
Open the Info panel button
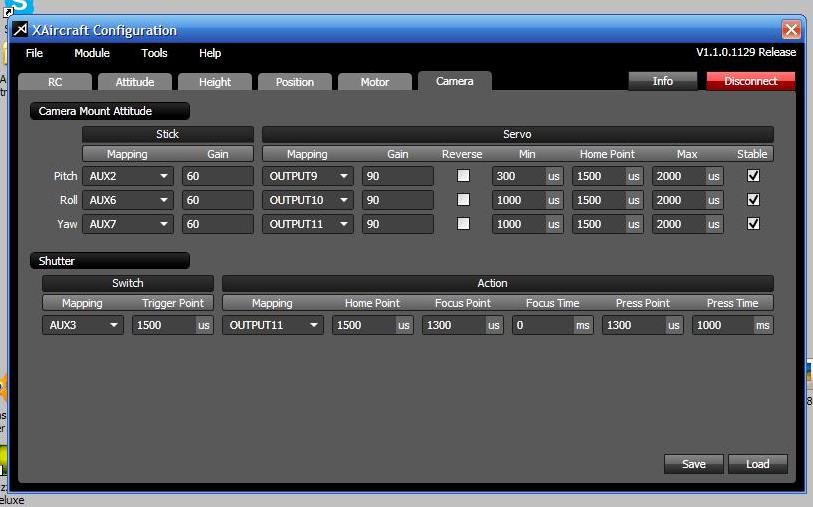coord(662,81)
